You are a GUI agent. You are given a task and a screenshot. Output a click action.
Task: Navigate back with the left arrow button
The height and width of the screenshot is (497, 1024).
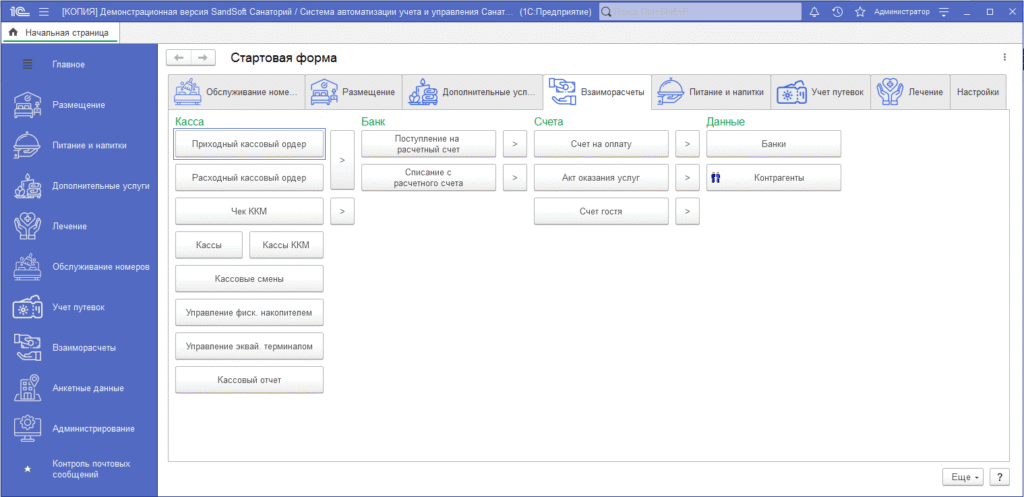tap(177, 58)
